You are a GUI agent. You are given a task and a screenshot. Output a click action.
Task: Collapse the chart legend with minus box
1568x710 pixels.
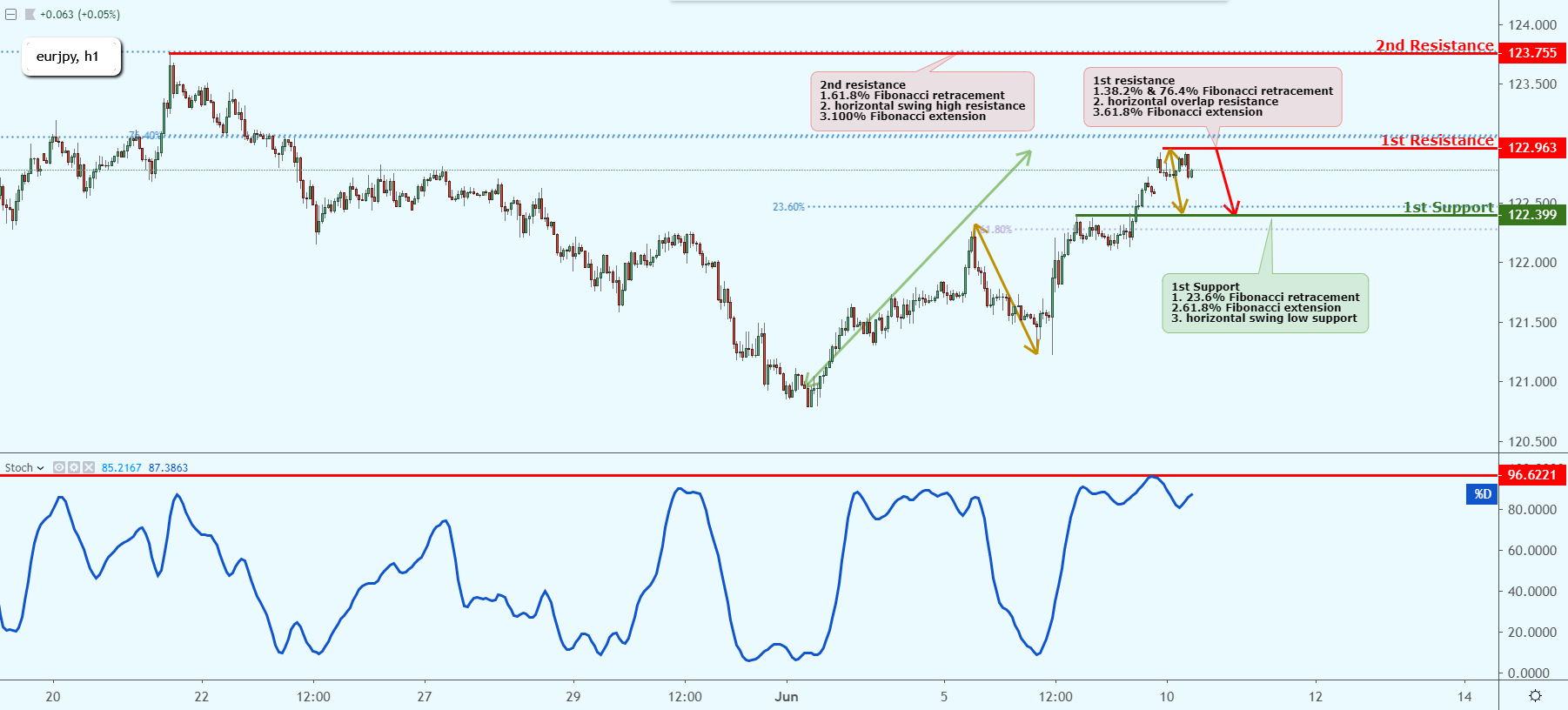tap(10, 15)
